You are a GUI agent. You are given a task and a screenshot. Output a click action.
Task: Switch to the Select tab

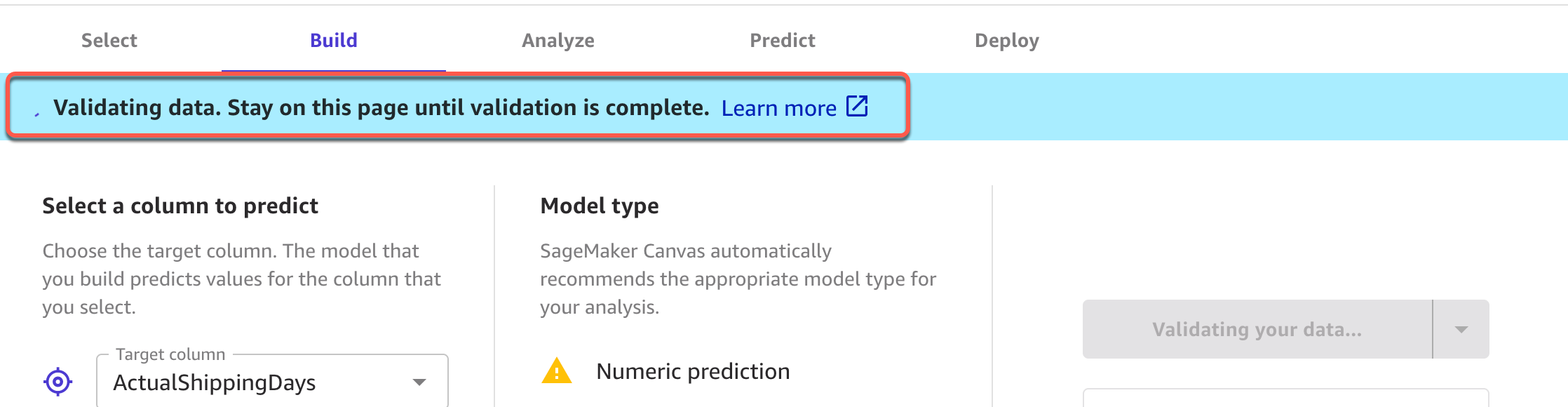click(x=109, y=41)
